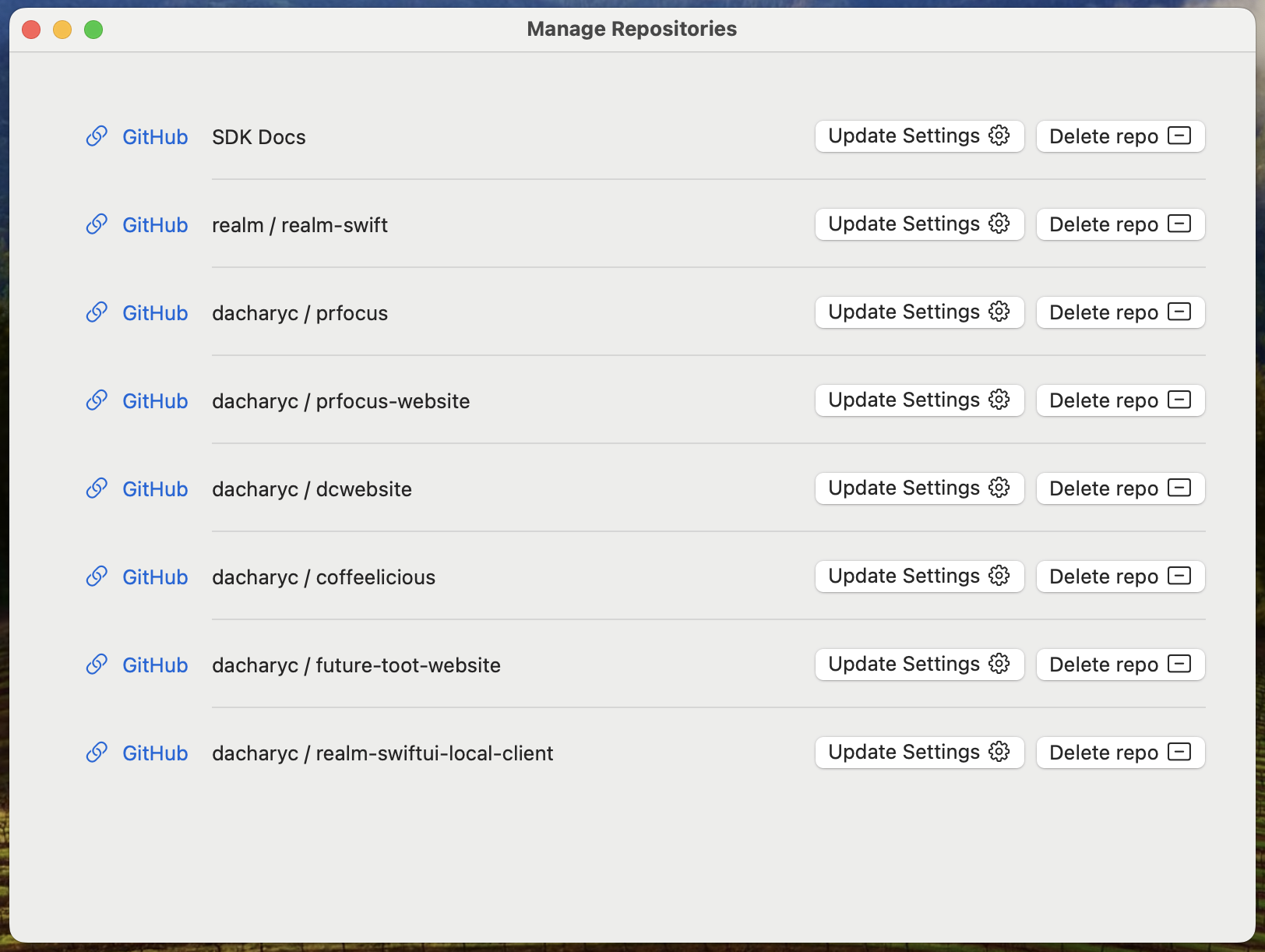Image resolution: width=1265 pixels, height=952 pixels.
Task: Select the dacharyc / dcwebsite repository name
Action: pyautogui.click(x=312, y=489)
